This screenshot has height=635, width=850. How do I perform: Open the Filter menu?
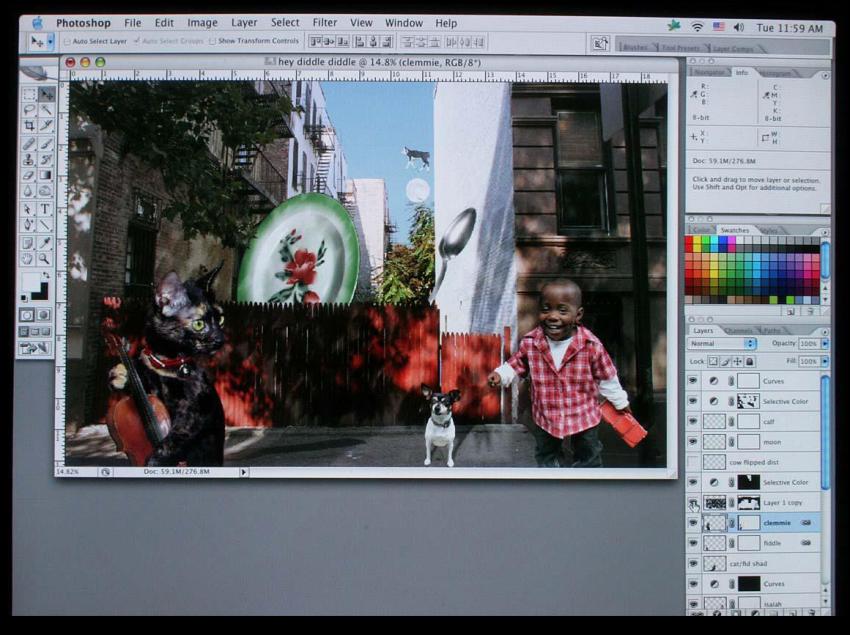325,22
